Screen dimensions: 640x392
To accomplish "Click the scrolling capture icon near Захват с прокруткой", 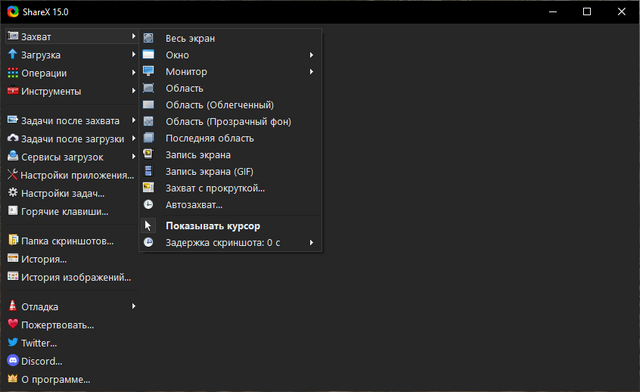I will [x=148, y=188].
